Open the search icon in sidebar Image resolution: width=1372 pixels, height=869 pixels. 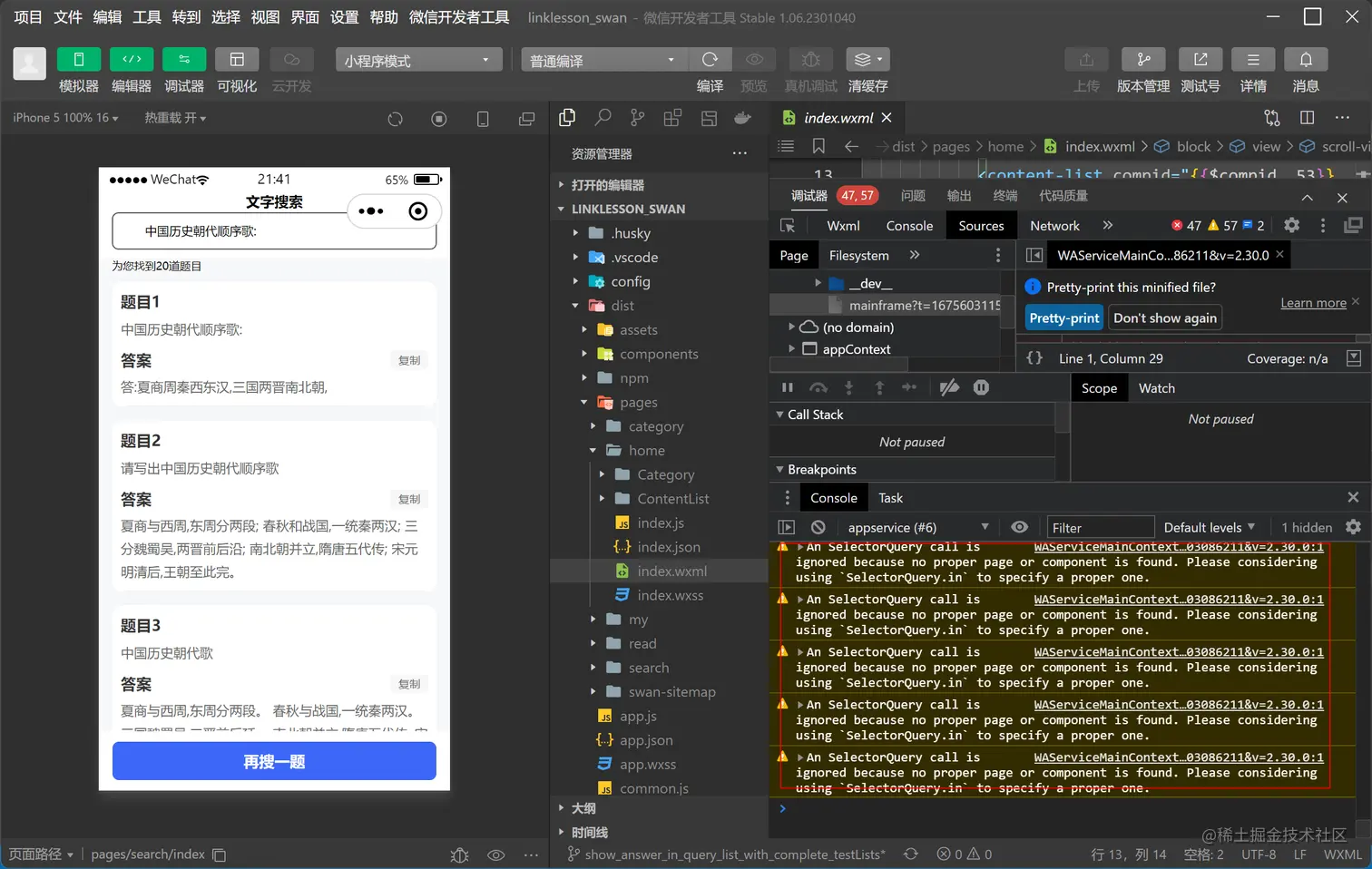coord(603,117)
